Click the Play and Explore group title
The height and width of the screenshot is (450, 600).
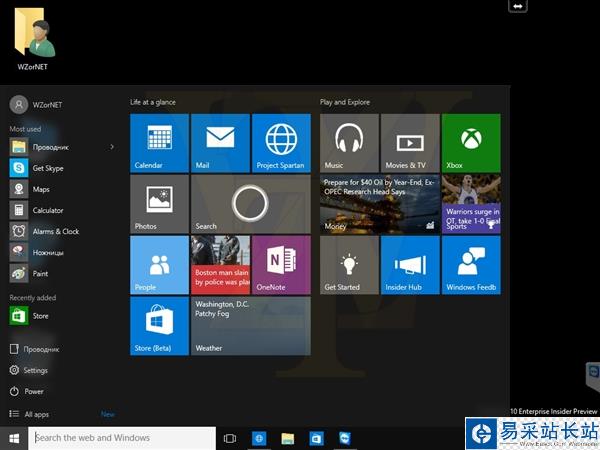345,102
